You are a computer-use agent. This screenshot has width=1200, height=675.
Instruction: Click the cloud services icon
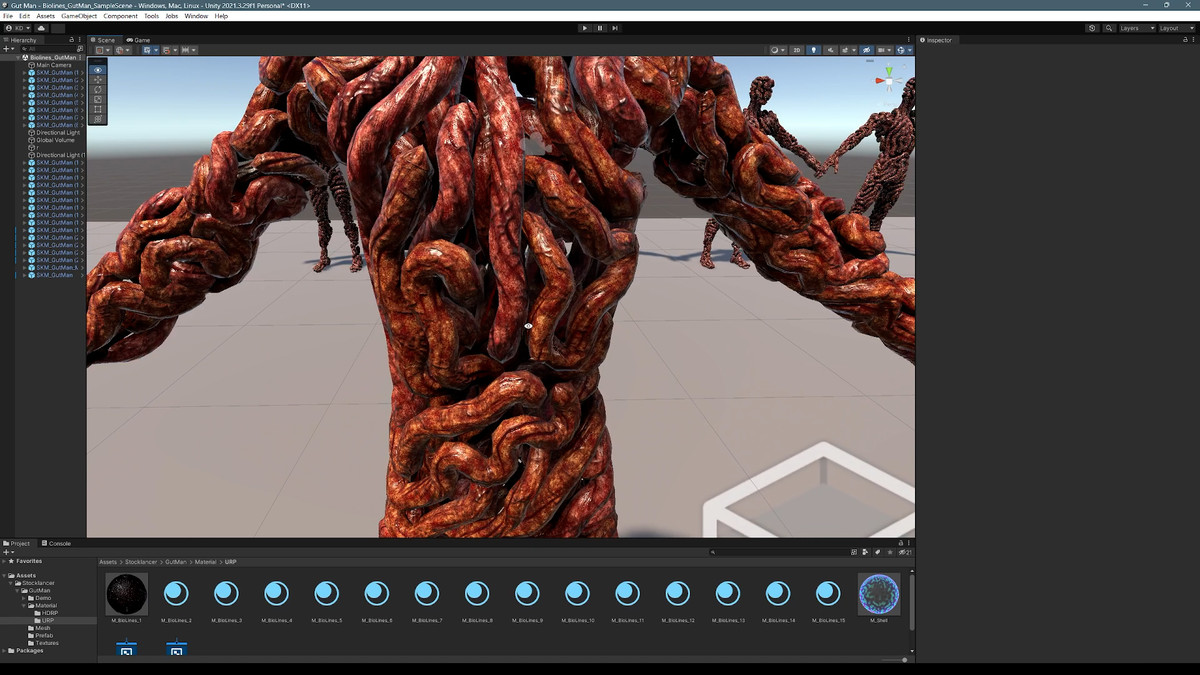(x=42, y=28)
